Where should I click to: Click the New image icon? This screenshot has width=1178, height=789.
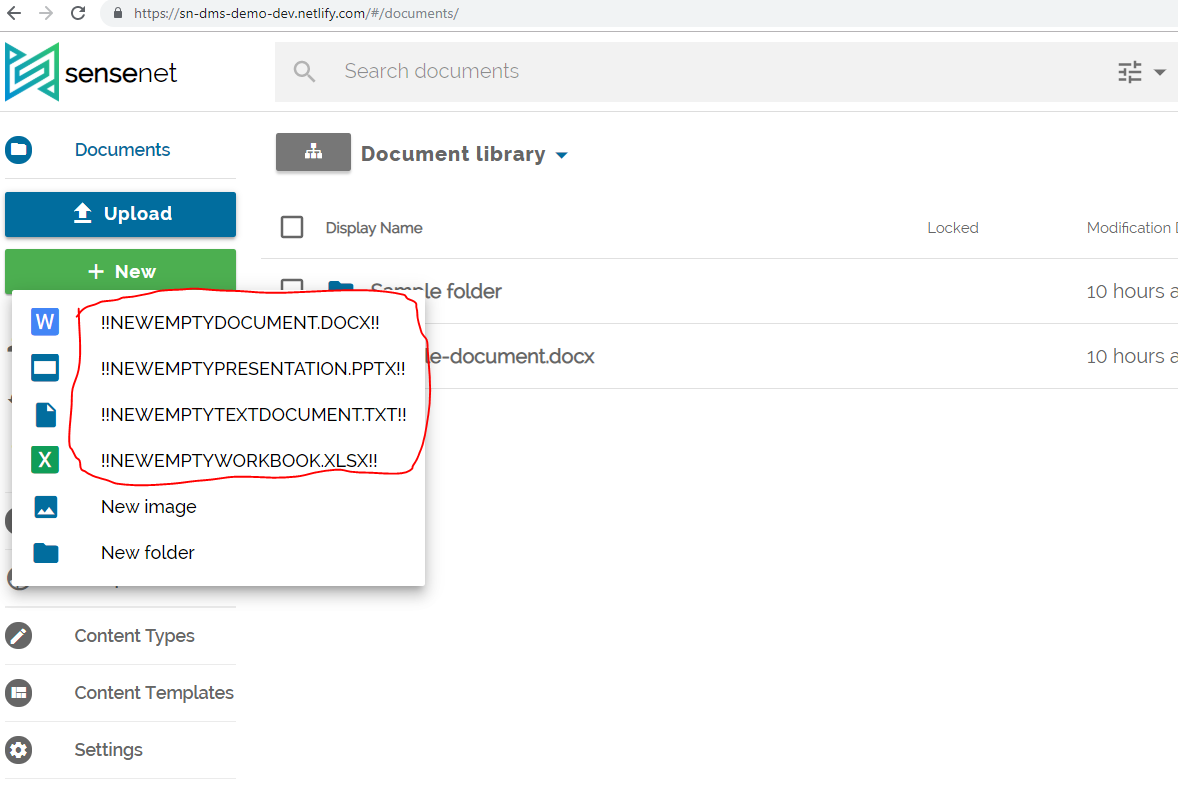pos(45,506)
